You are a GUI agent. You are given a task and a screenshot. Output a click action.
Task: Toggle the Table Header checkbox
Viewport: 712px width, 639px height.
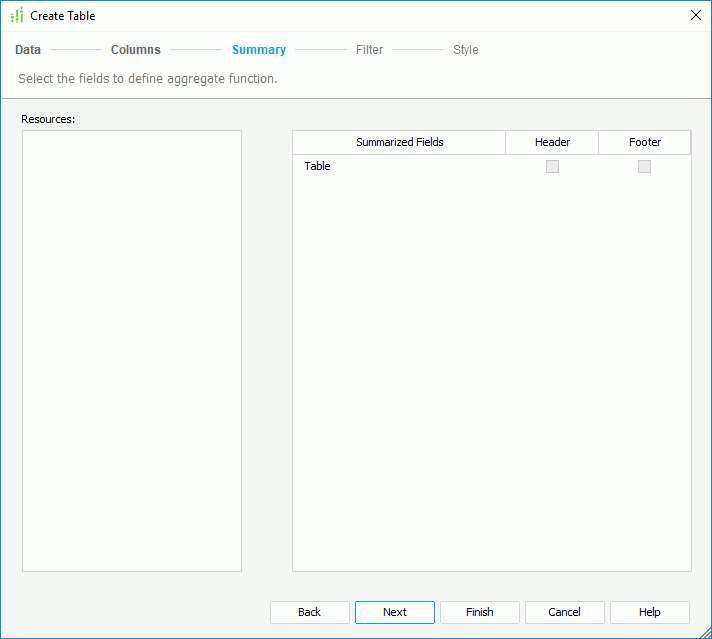click(552, 167)
